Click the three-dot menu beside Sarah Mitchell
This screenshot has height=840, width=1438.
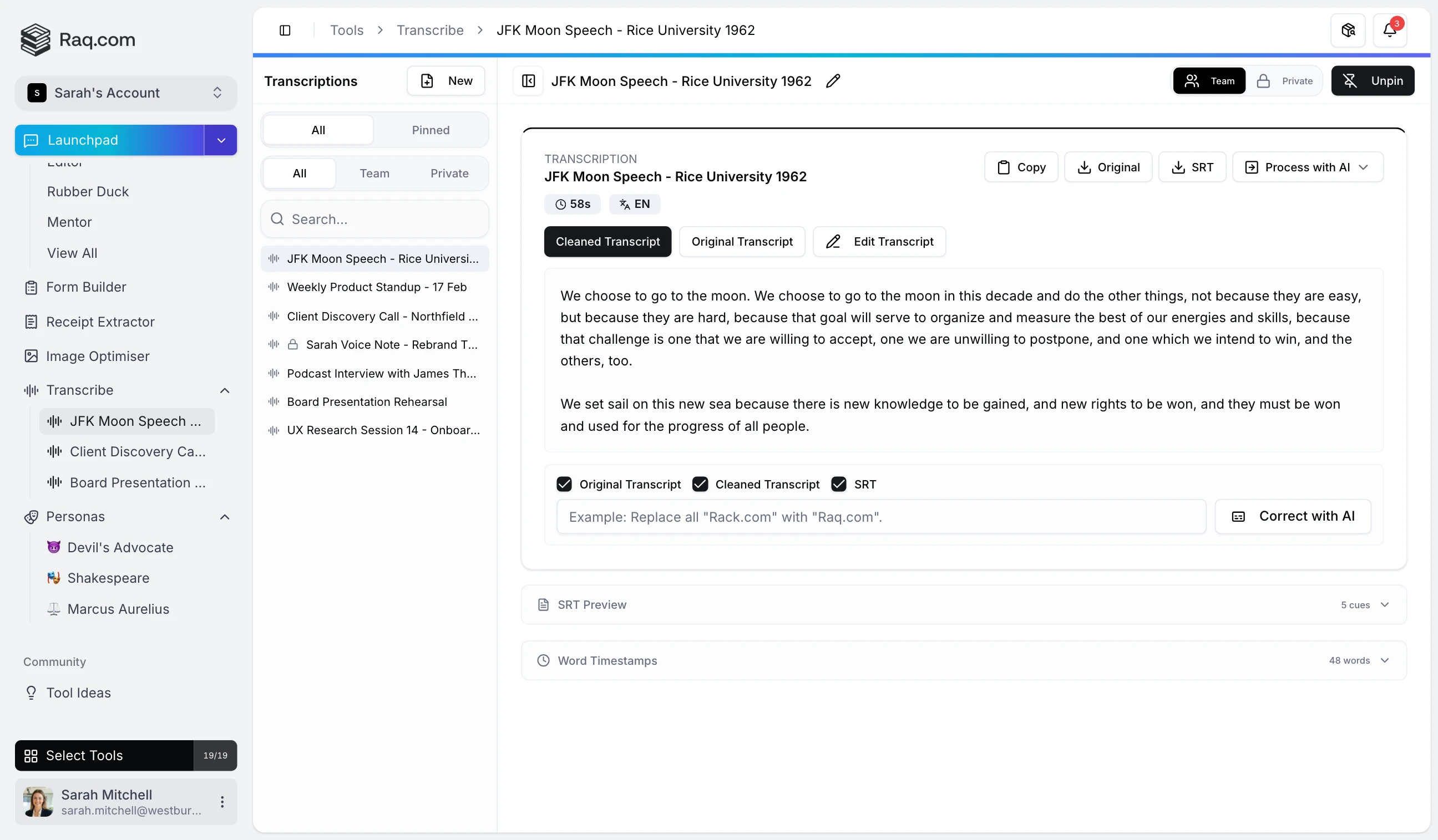(x=222, y=801)
